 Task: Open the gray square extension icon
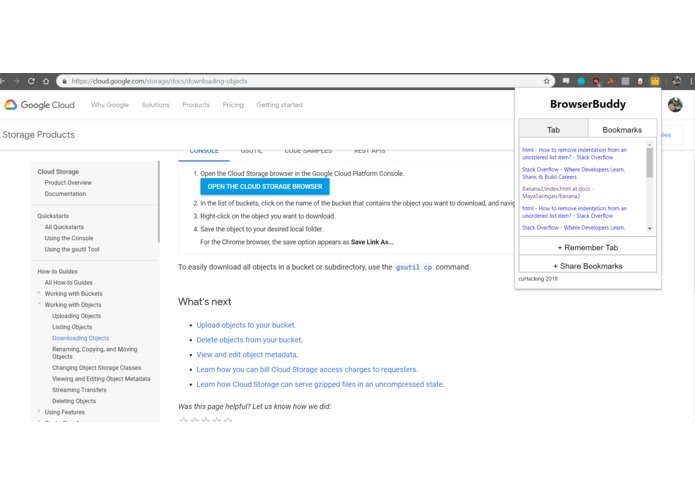pos(625,81)
